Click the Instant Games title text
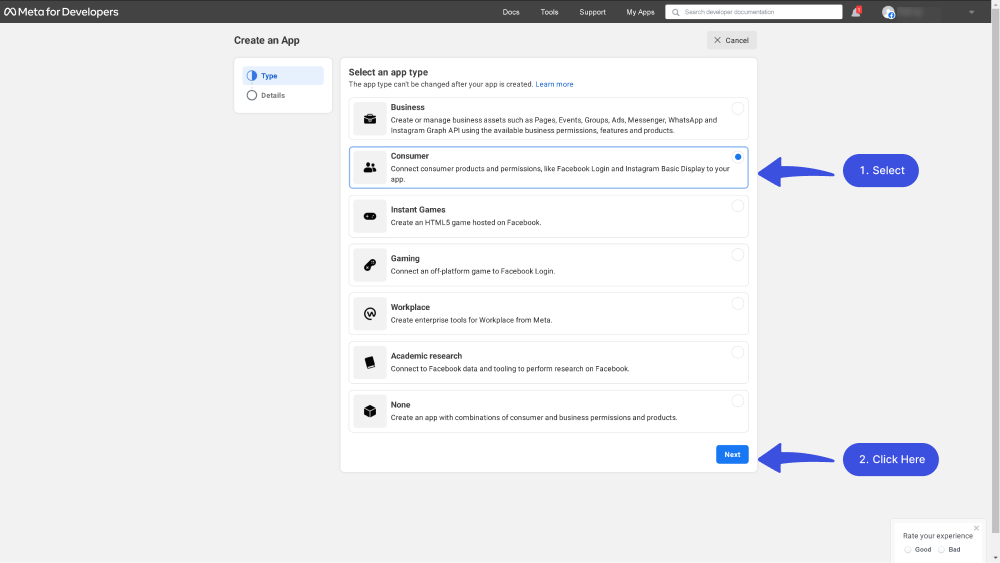Screen dimensions: 1000x563 point(418,210)
